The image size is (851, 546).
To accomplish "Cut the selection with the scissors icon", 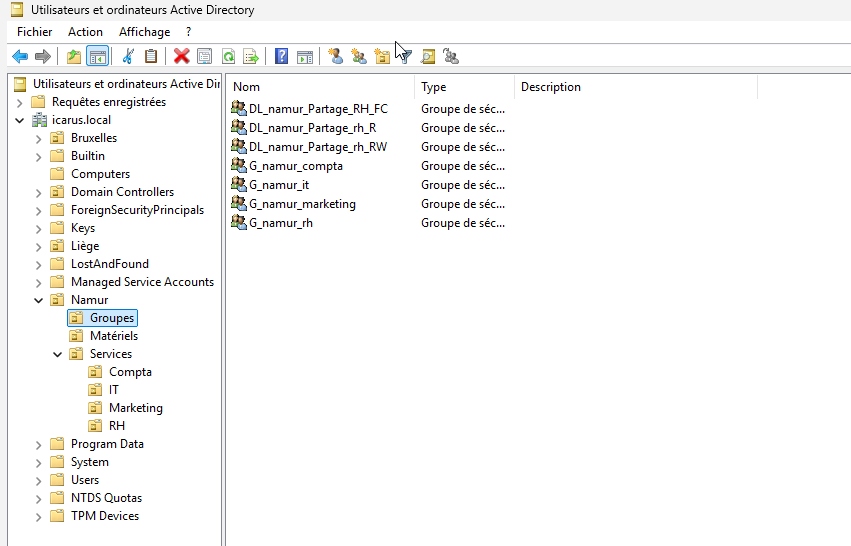I will point(129,56).
